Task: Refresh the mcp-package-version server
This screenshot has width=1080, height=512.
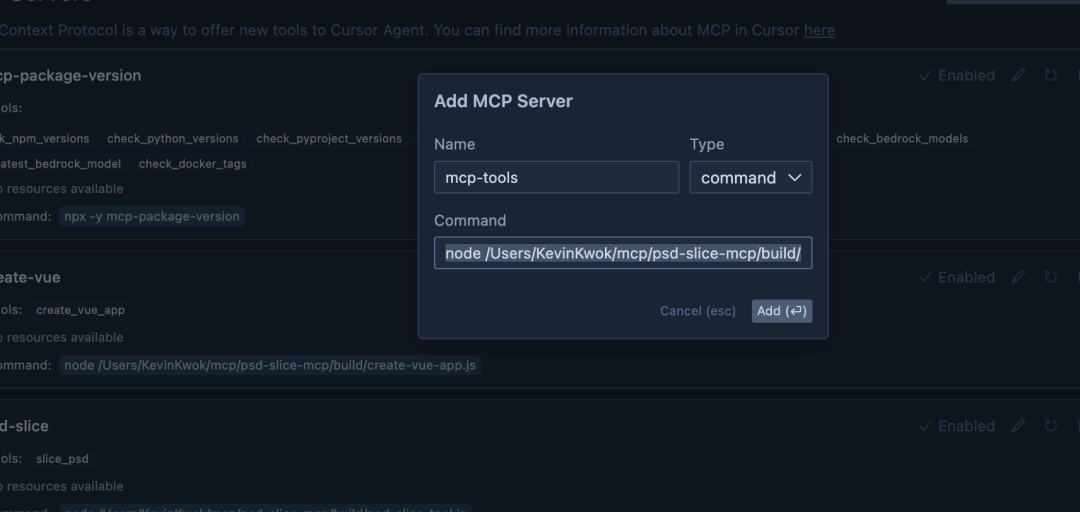Action: [x=1050, y=75]
